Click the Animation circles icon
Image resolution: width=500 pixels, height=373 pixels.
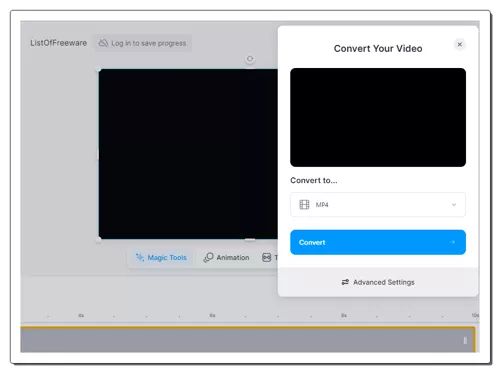coord(208,258)
